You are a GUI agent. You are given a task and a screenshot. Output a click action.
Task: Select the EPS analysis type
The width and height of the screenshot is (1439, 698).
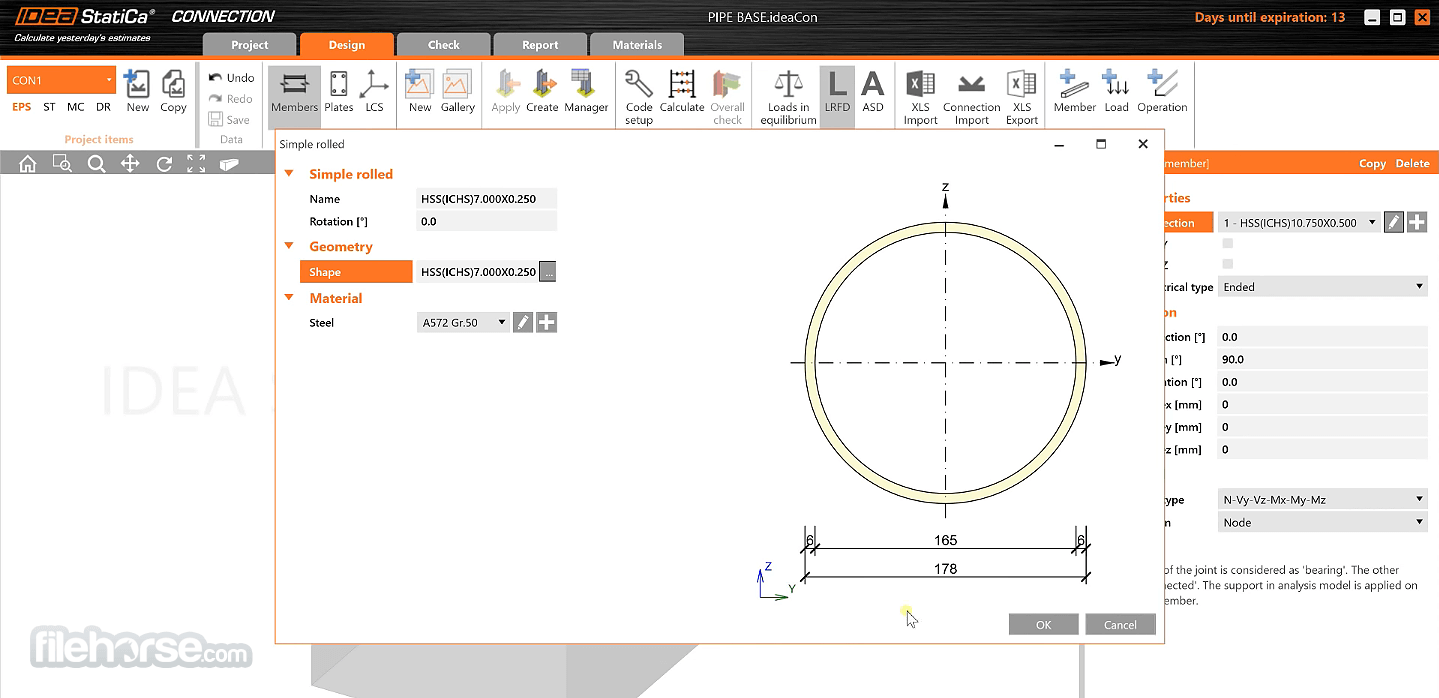click(22, 107)
